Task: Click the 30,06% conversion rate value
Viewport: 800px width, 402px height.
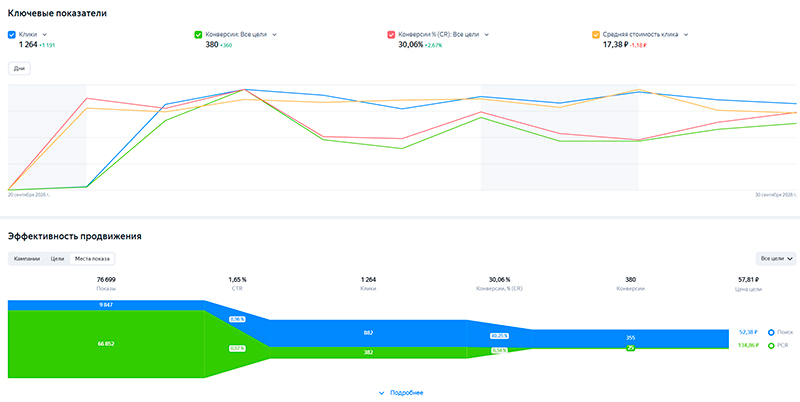Action: tap(411, 44)
